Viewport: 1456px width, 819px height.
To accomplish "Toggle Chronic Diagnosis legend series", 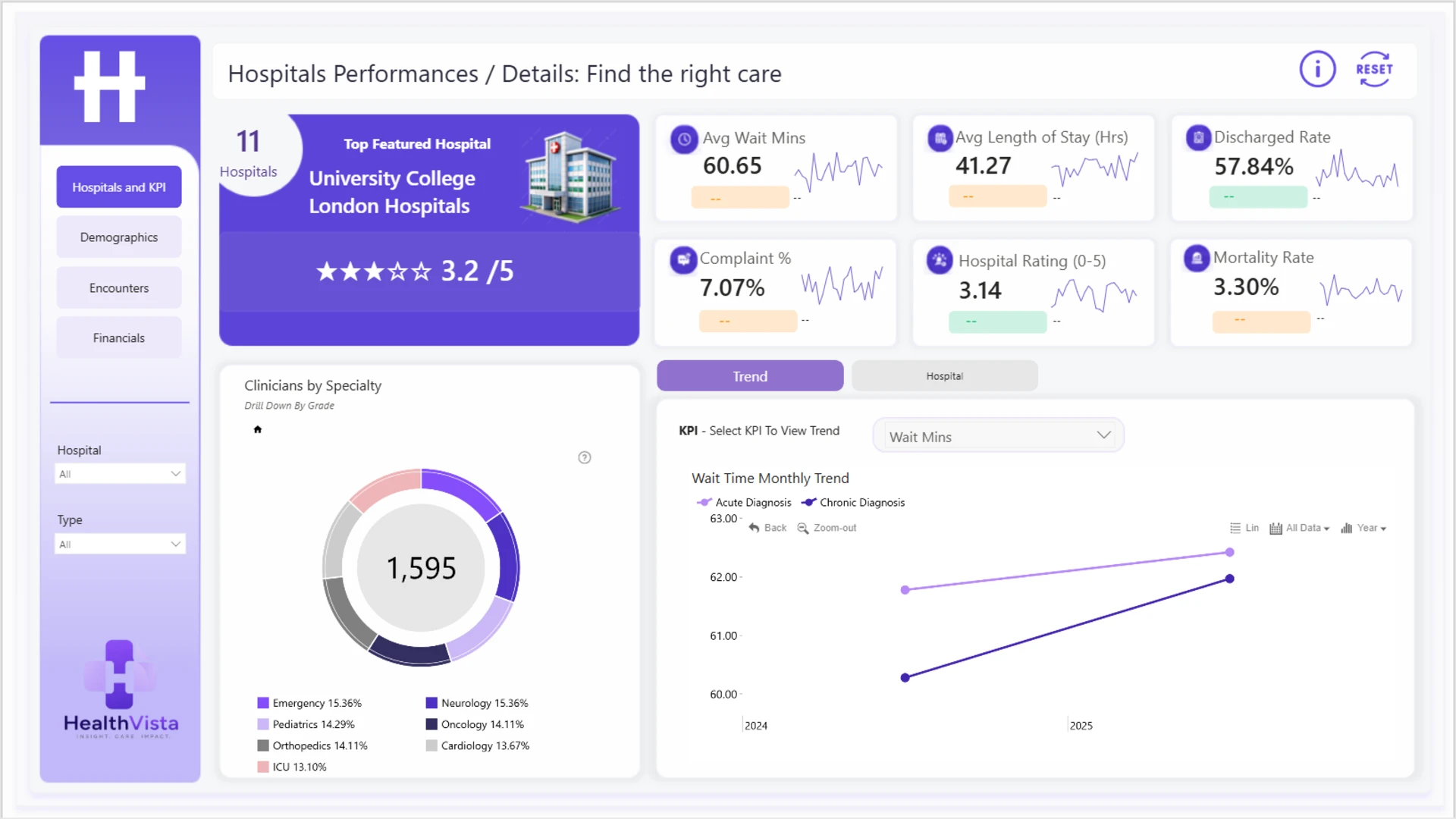I will [853, 503].
